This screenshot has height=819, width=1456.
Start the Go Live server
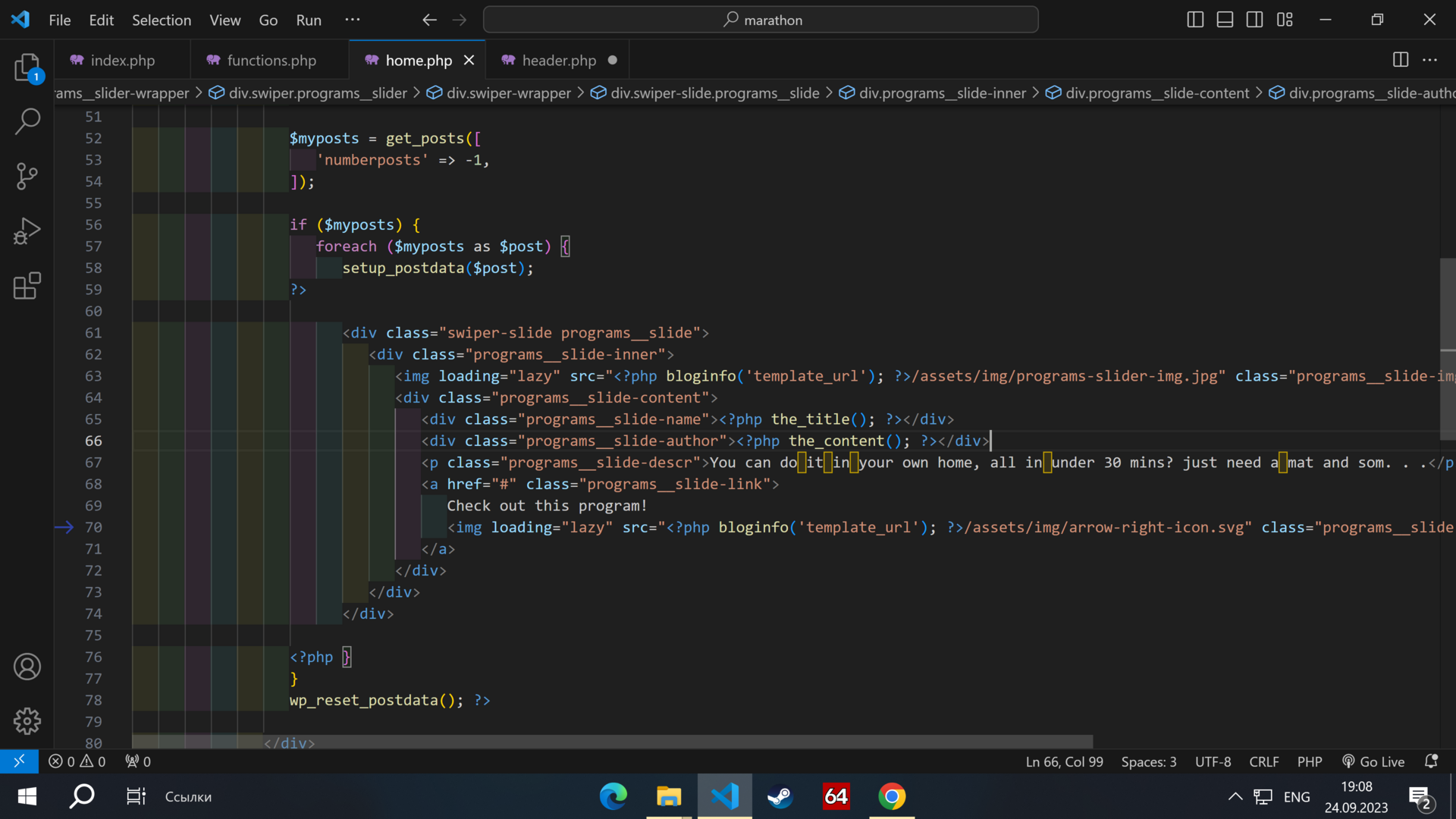point(1373,761)
